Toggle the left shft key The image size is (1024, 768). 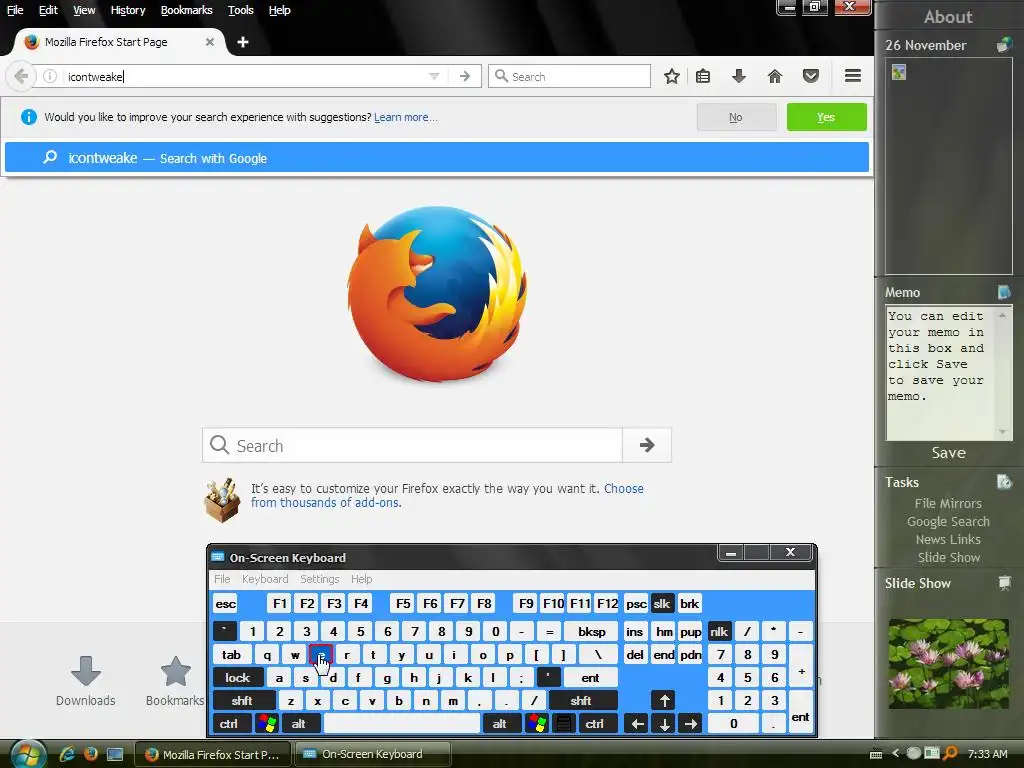pos(242,701)
